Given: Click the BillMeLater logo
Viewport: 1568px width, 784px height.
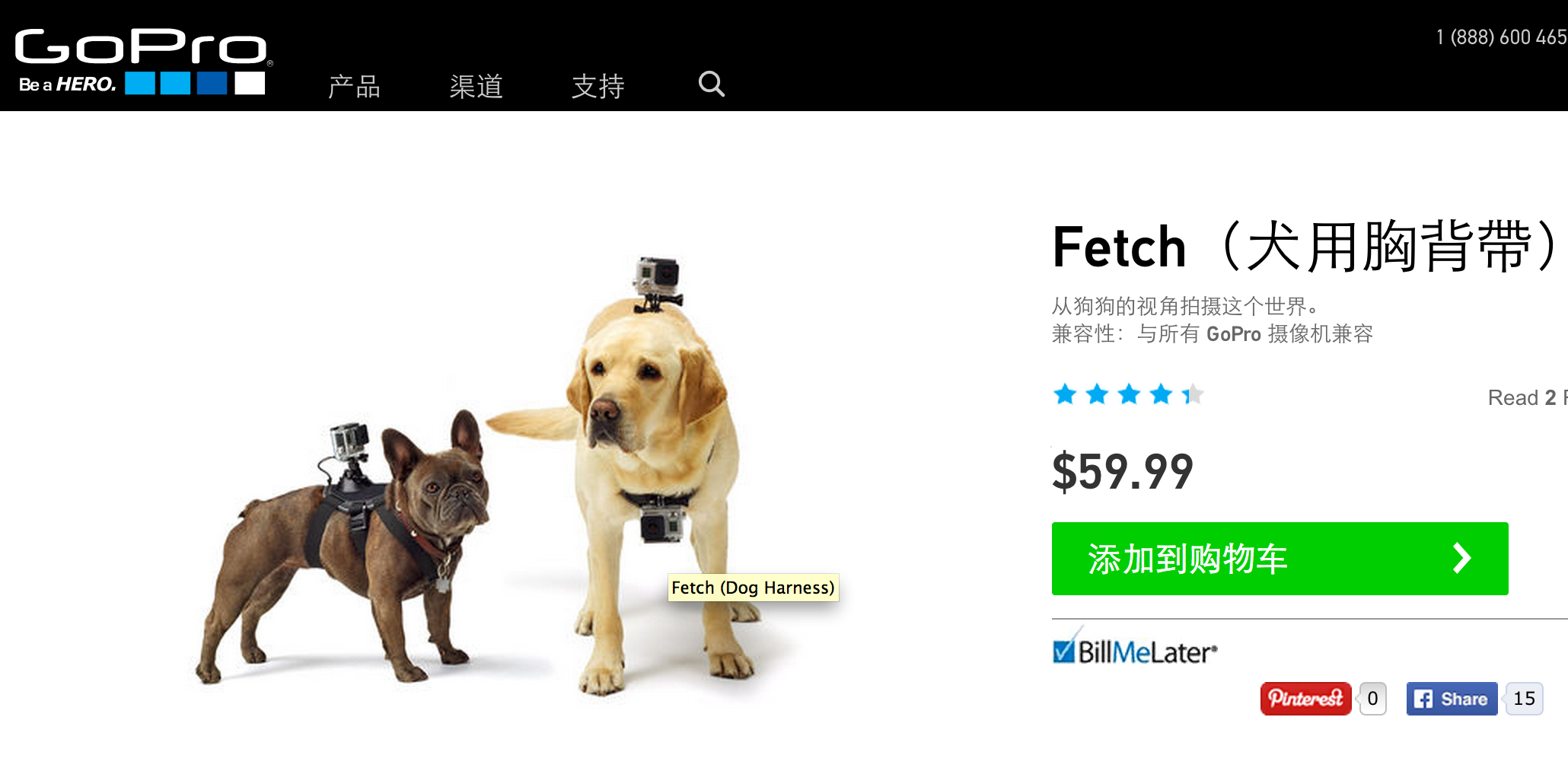Looking at the screenshot, I should pos(1135,649).
